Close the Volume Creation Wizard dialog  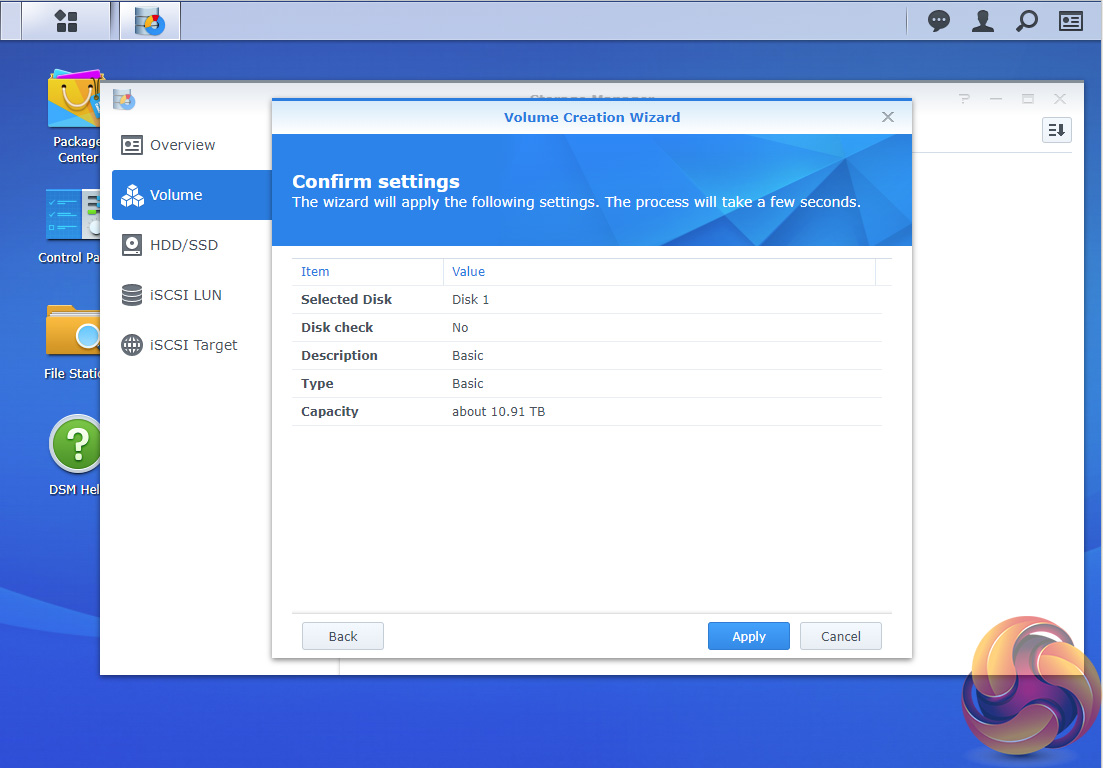click(888, 117)
